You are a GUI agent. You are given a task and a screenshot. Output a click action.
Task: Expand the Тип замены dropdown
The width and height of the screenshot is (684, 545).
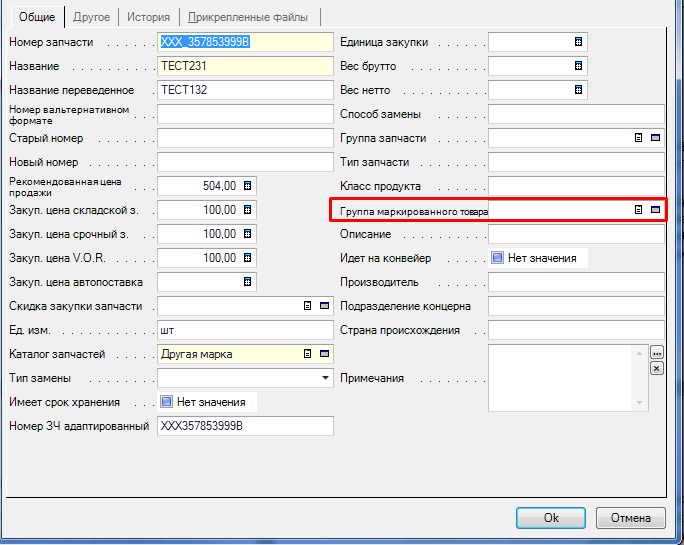pyautogui.click(x=325, y=378)
